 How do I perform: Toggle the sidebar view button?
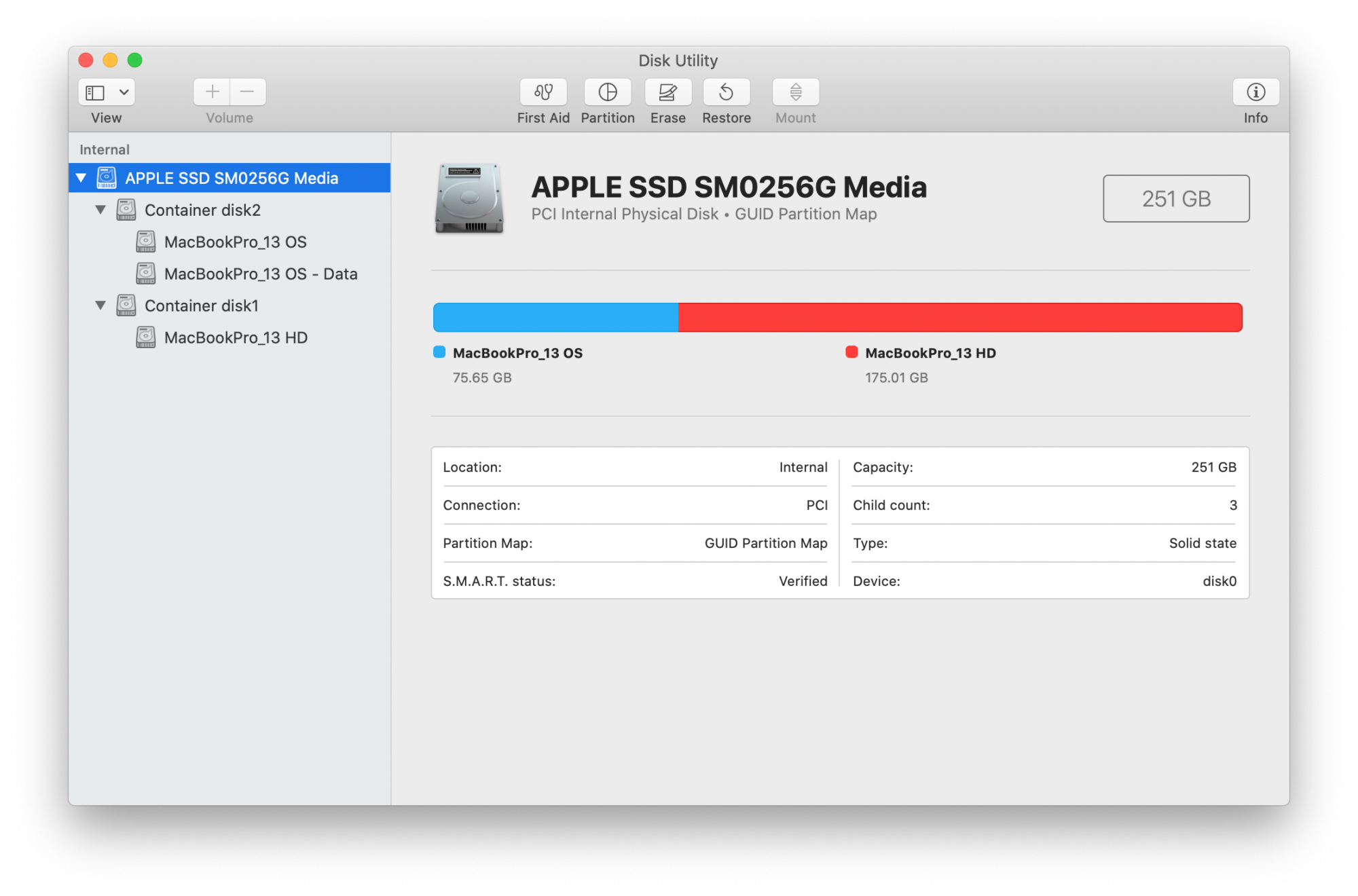click(96, 92)
